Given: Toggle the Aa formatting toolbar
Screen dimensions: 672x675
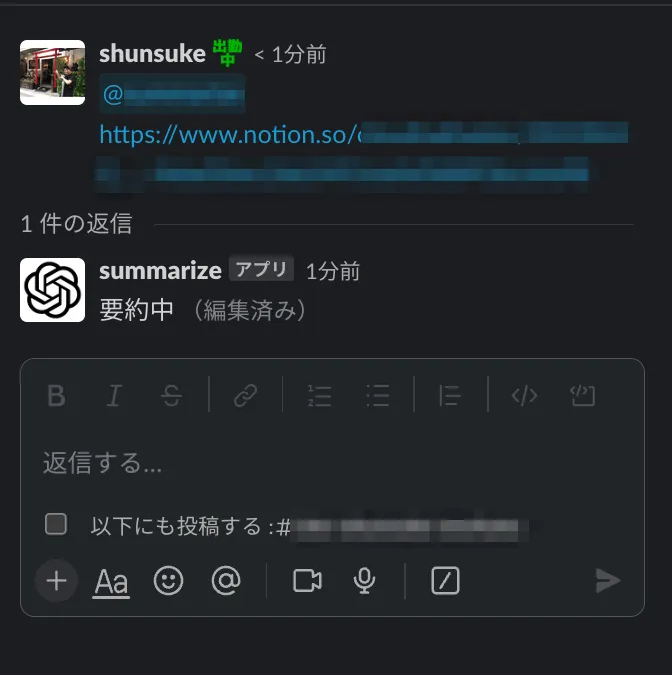Looking at the screenshot, I should (x=111, y=582).
